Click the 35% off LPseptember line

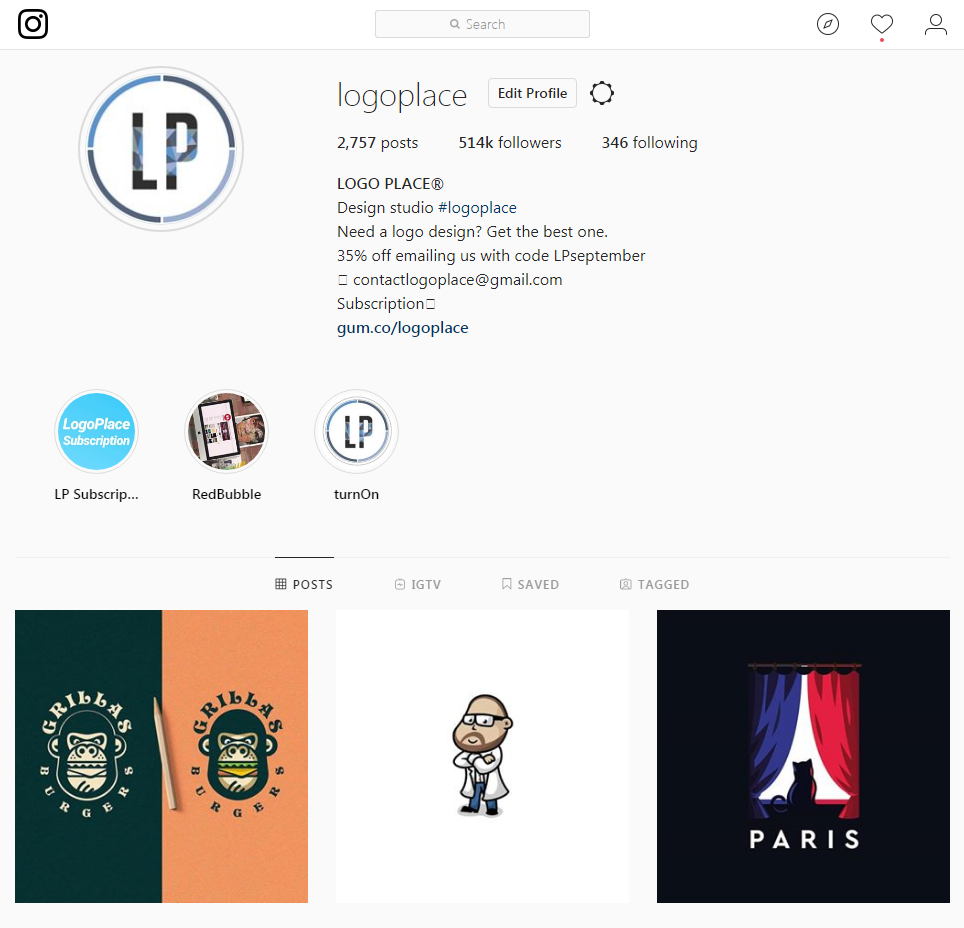[x=491, y=256]
